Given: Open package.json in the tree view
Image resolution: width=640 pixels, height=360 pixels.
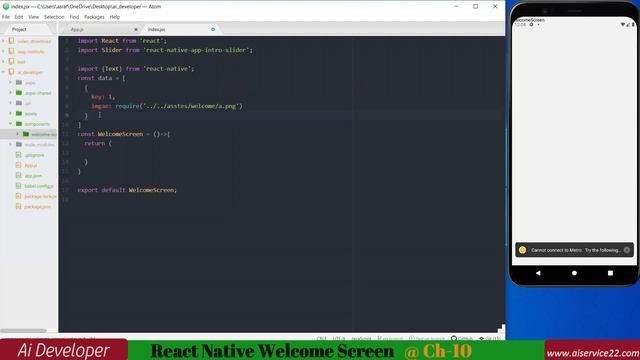Looking at the screenshot, I should coord(38,207).
